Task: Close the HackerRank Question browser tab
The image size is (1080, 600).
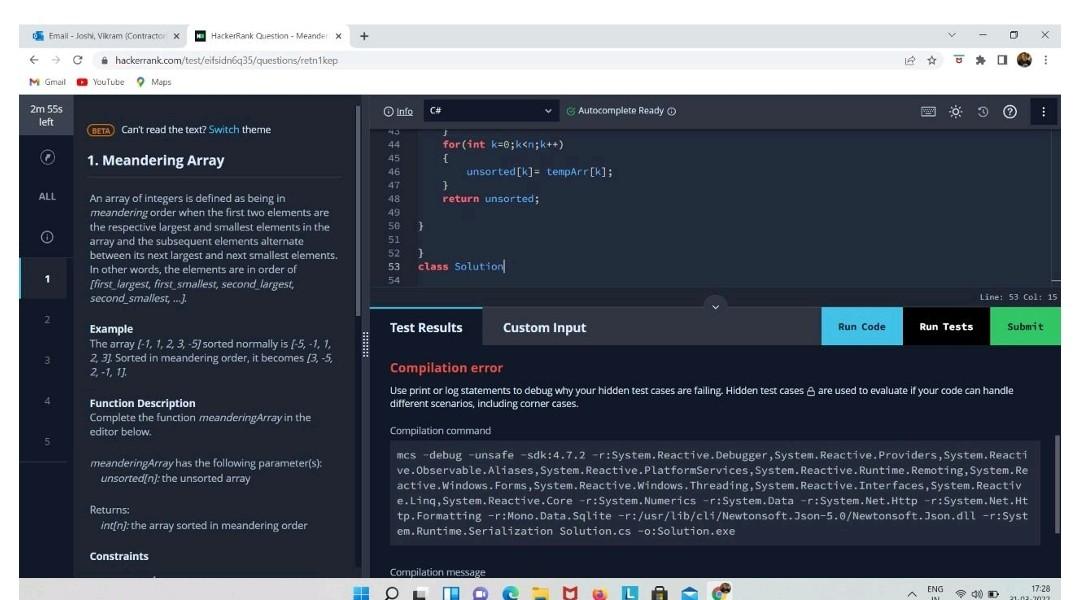Action: click(338, 36)
